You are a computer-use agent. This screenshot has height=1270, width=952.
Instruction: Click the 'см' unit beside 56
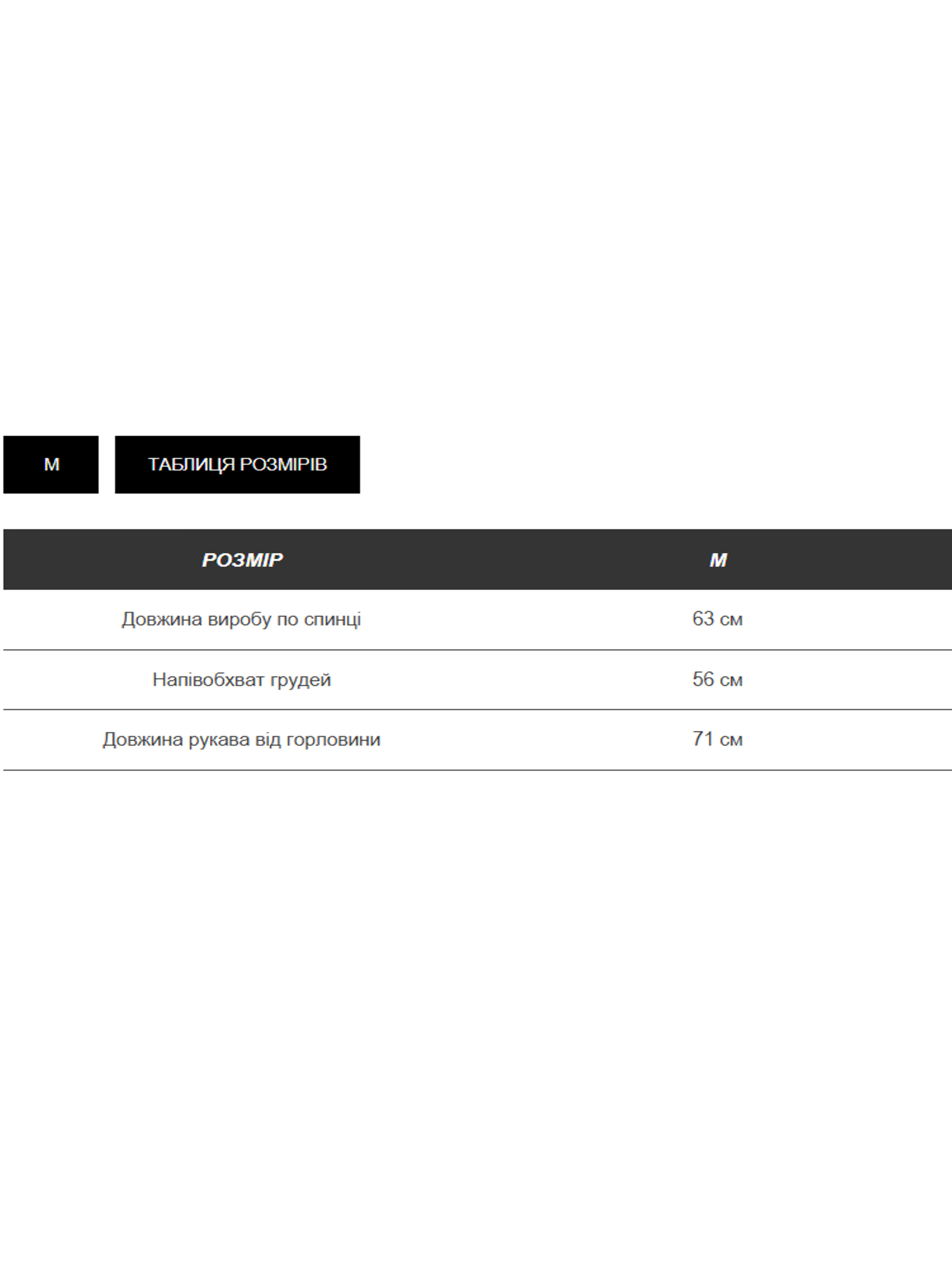coord(731,680)
